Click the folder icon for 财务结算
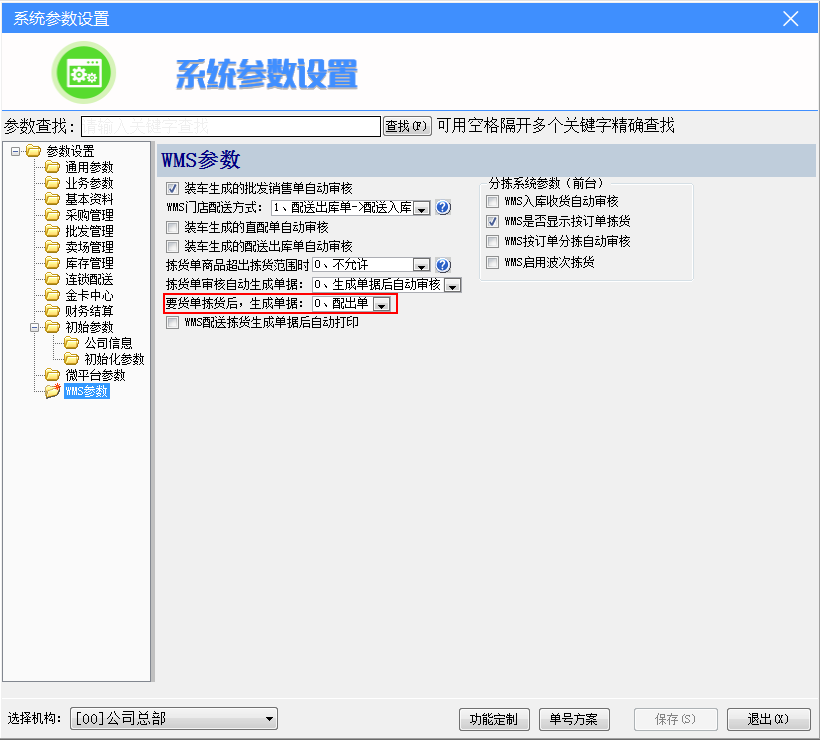This screenshot has height=740, width=820. 53,311
